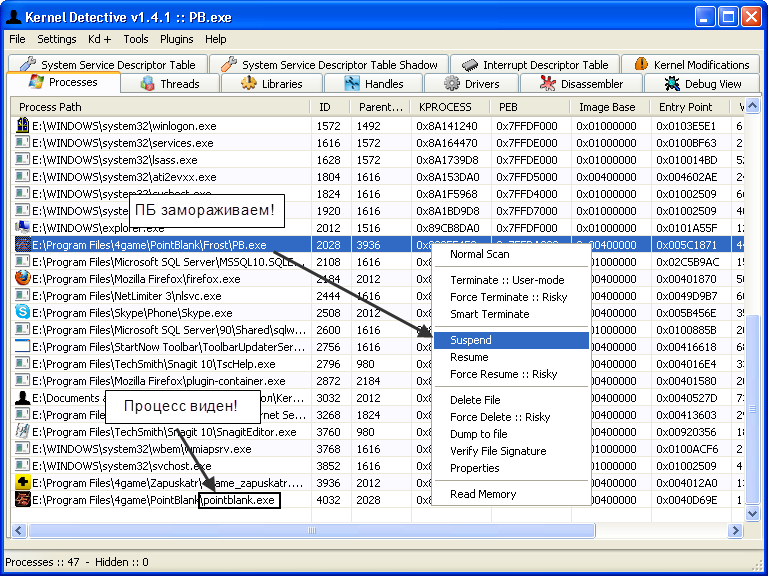
Task: Click the 4game Zapuskatr process icon
Action: (23, 482)
